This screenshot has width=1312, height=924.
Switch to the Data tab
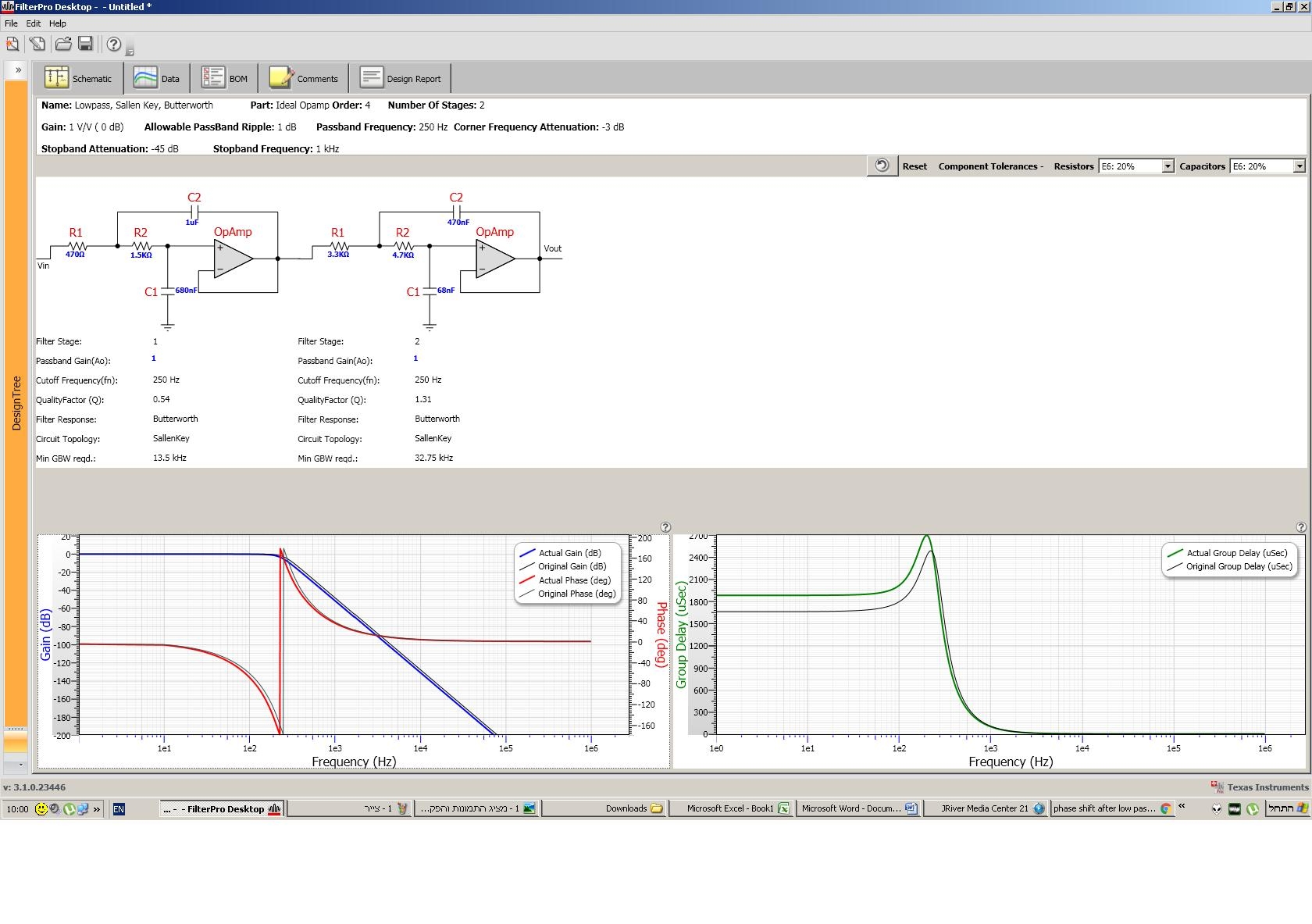coord(156,78)
